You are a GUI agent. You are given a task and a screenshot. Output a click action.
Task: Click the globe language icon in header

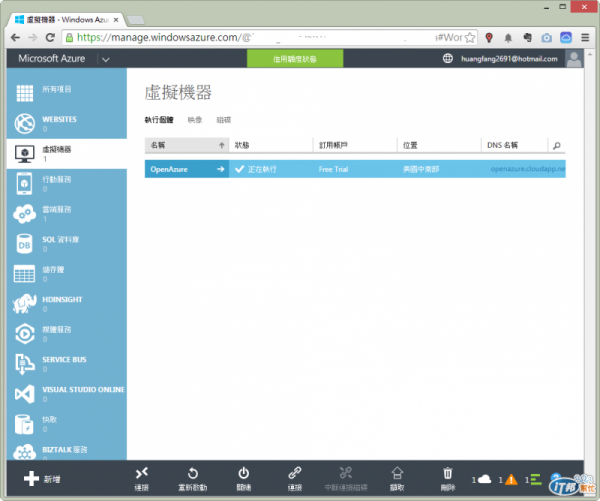[x=447, y=59]
